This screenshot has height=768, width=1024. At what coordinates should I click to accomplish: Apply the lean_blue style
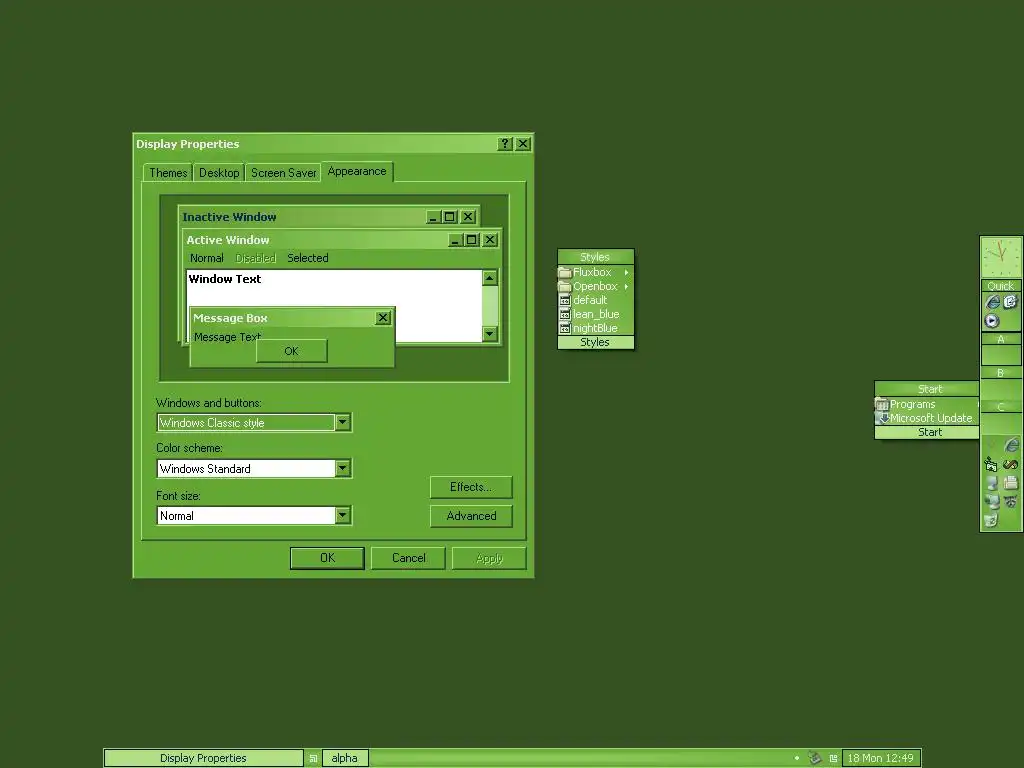596,314
